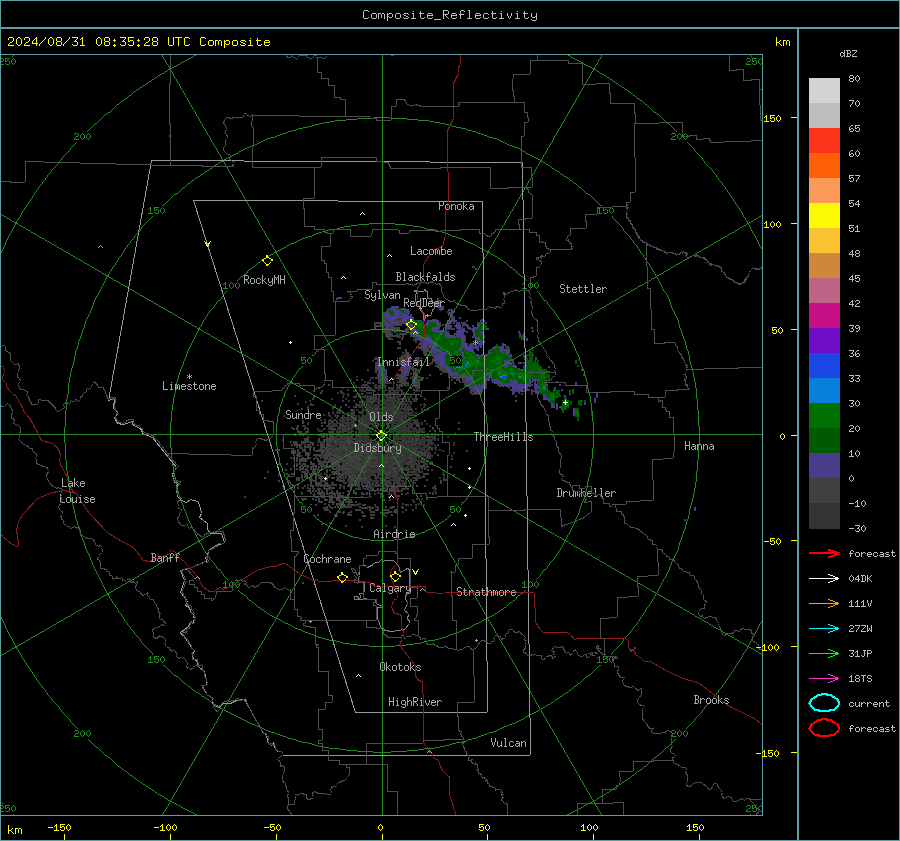Click the blue 36-33 dBZ swatch
Screen dimensions: 900x841
point(824,366)
